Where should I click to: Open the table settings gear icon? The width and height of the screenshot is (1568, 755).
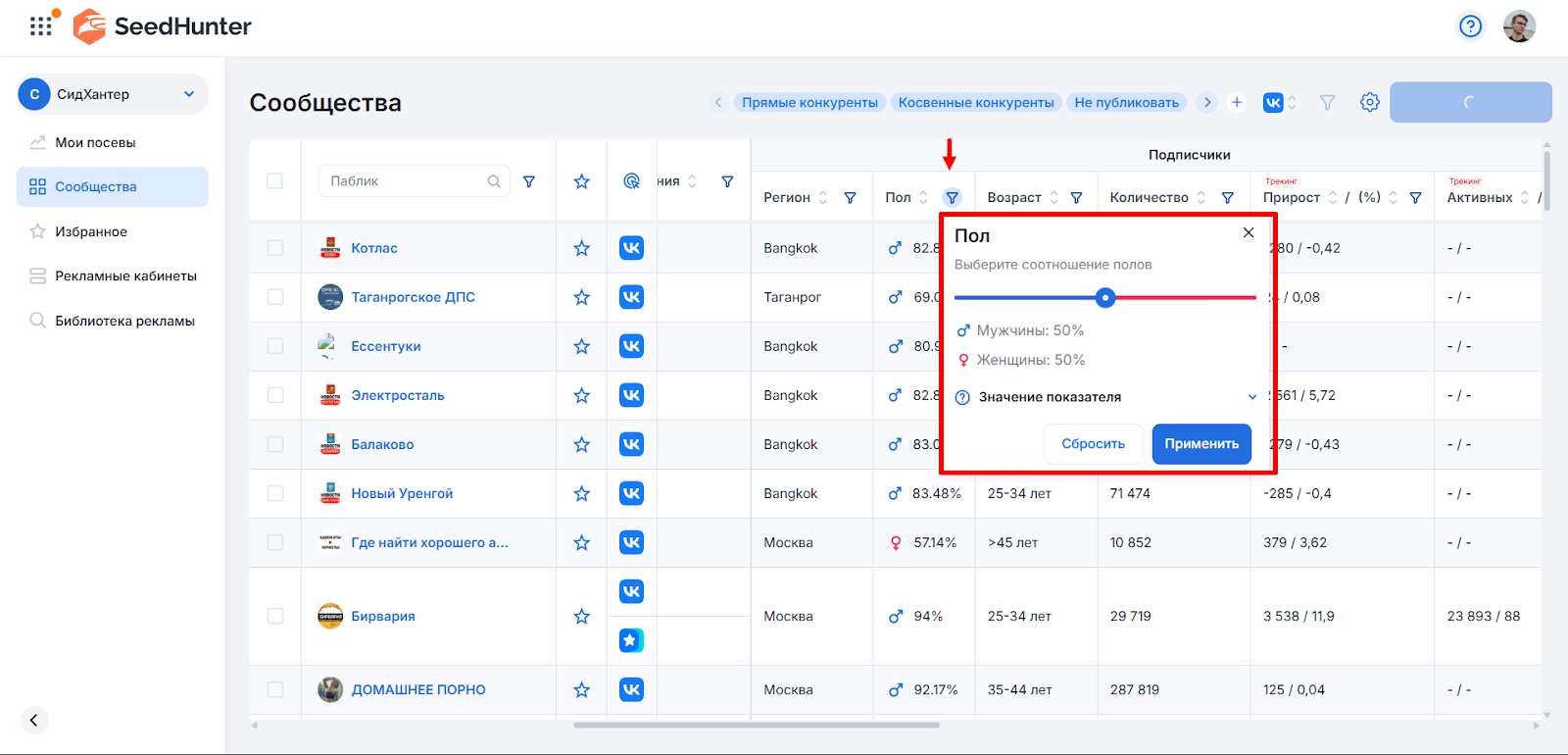pos(1369,102)
